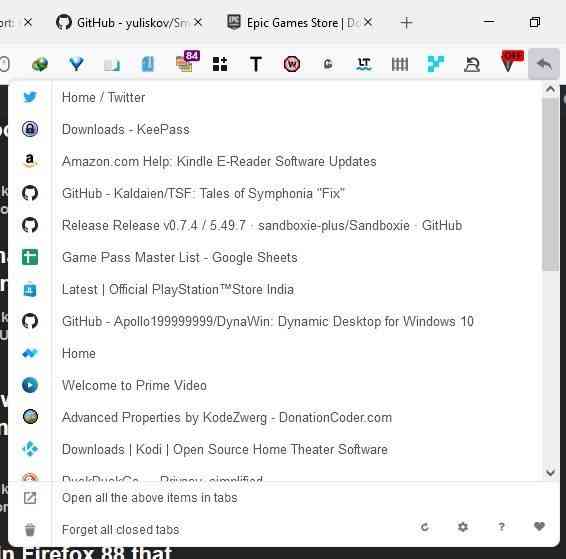
Task: Click the DonationCoder globe favicon
Action: pyautogui.click(x=30, y=417)
